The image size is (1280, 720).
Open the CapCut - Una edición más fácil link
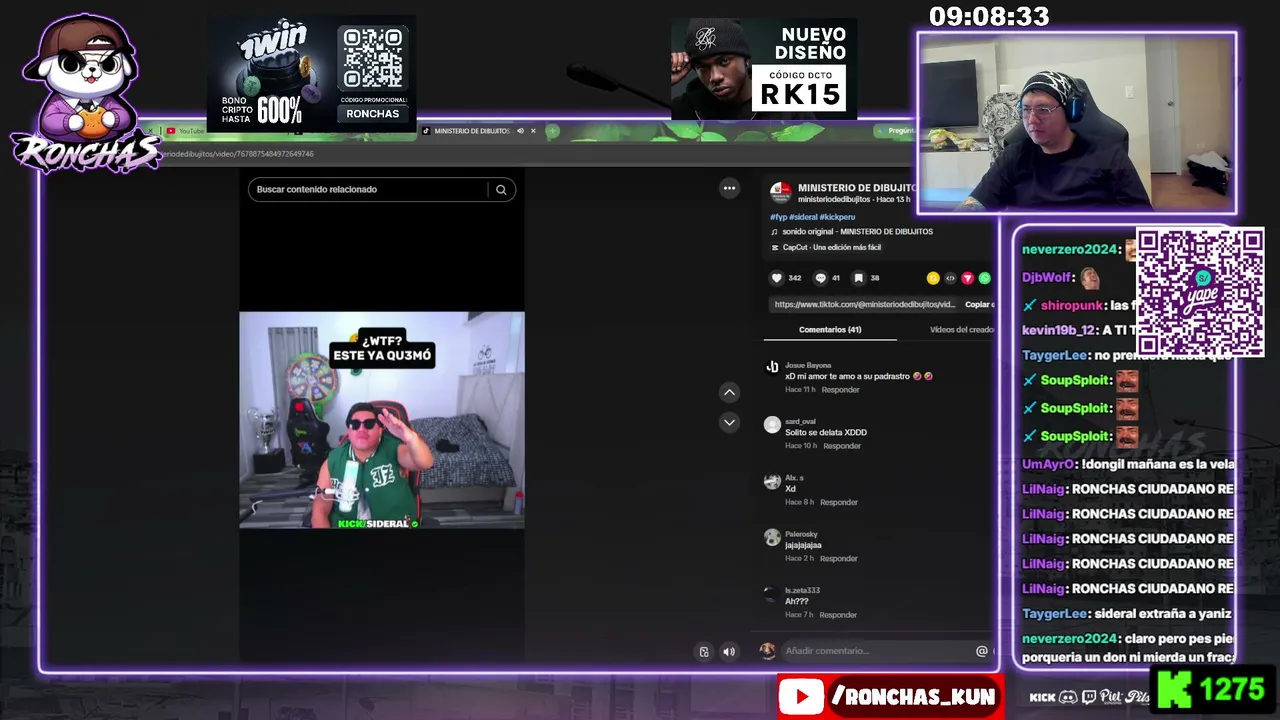(832, 247)
